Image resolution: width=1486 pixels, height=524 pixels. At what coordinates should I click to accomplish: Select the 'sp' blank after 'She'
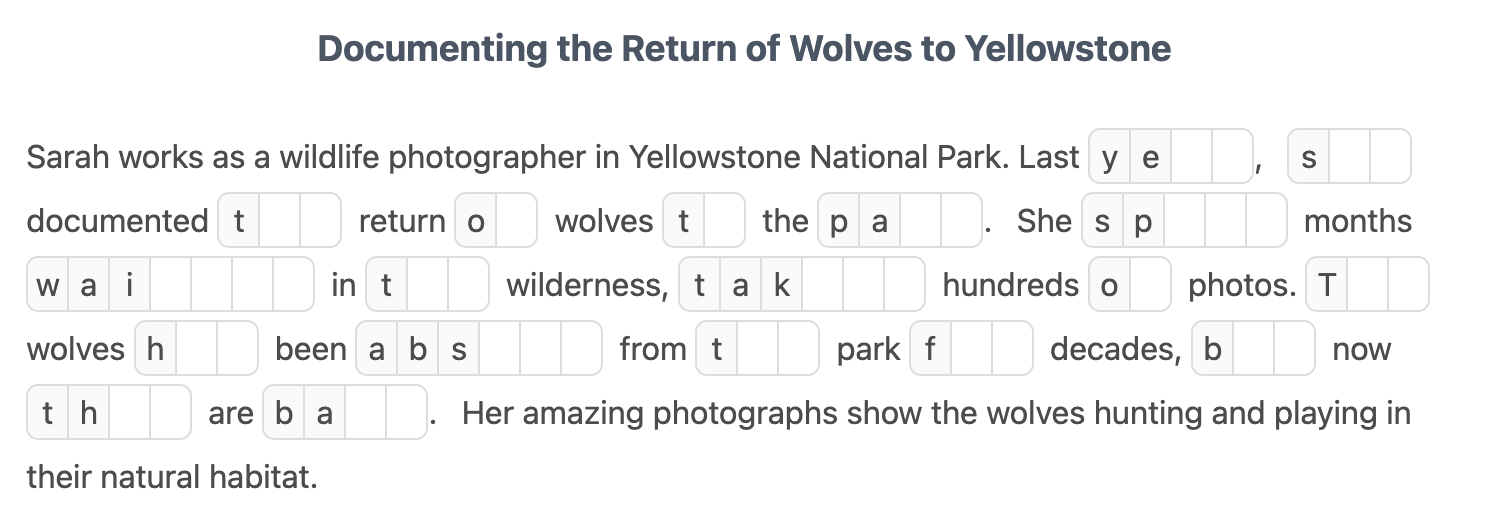(x=1184, y=221)
